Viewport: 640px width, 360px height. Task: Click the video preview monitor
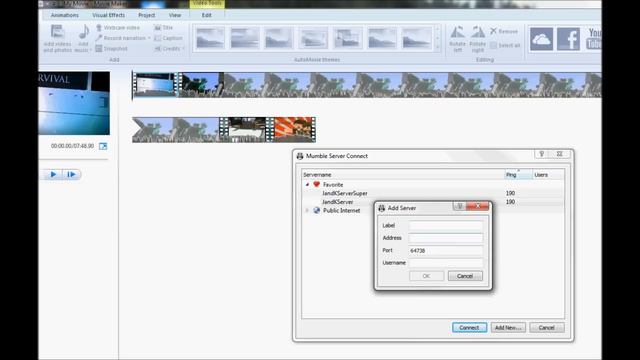(74, 103)
